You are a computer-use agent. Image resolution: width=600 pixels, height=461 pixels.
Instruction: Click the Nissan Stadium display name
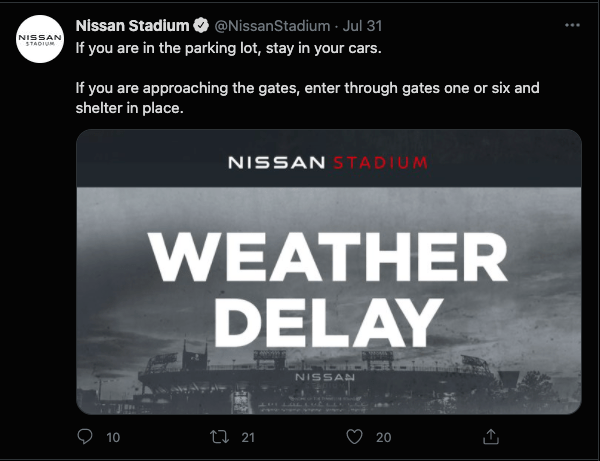[x=132, y=25]
